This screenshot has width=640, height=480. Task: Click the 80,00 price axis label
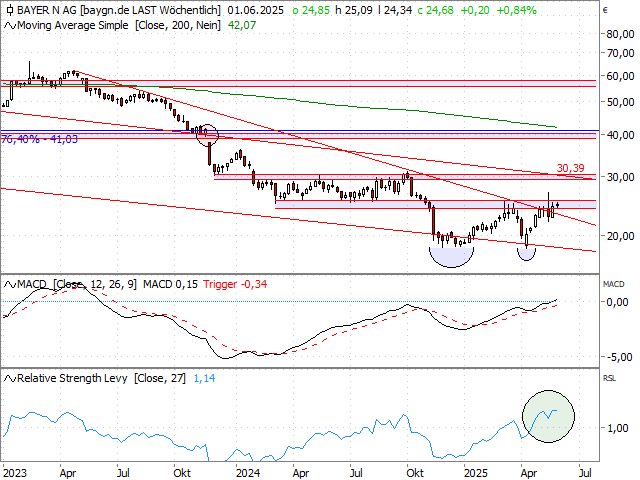pyautogui.click(x=620, y=34)
